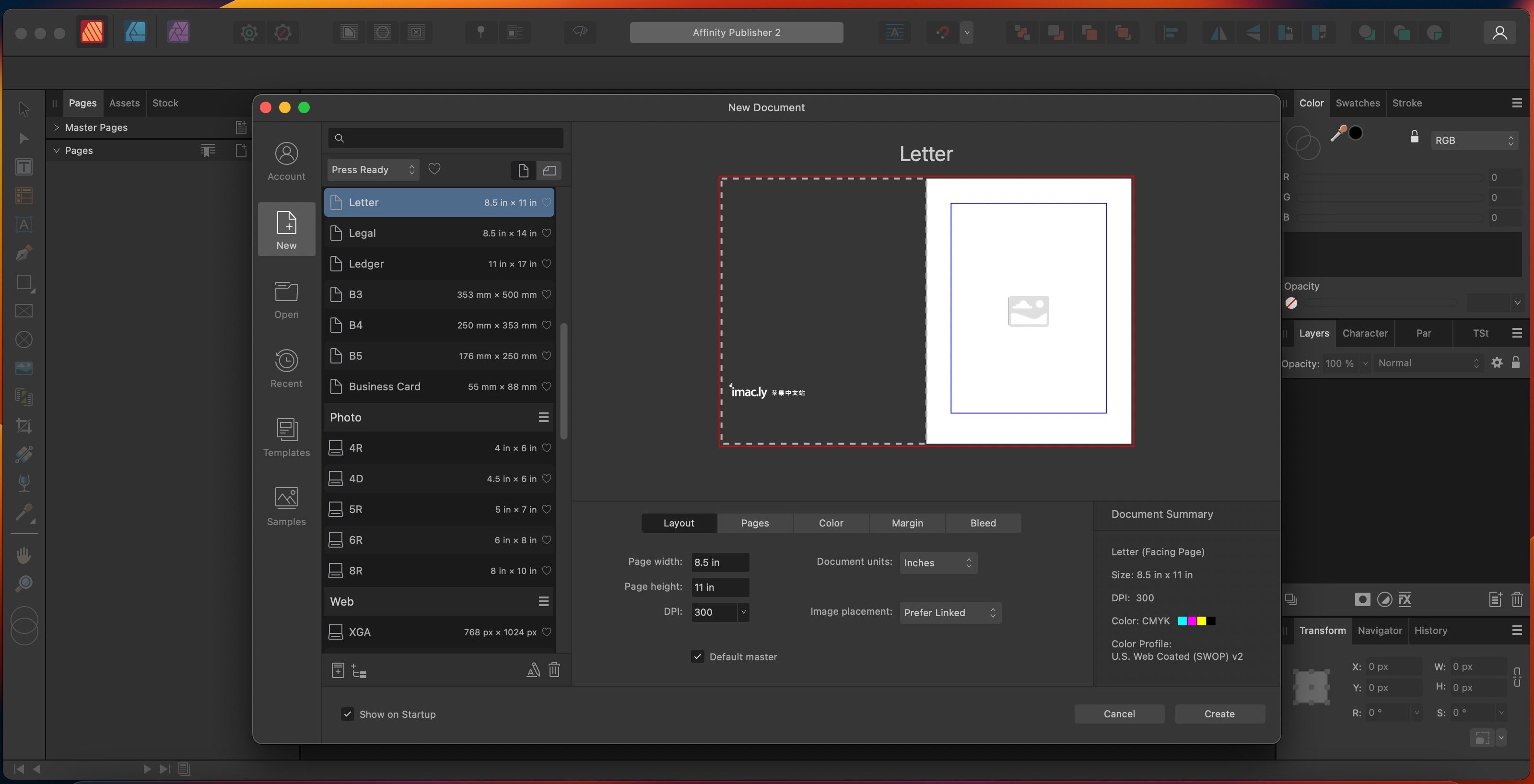Select the Ledger preset row

(439, 264)
